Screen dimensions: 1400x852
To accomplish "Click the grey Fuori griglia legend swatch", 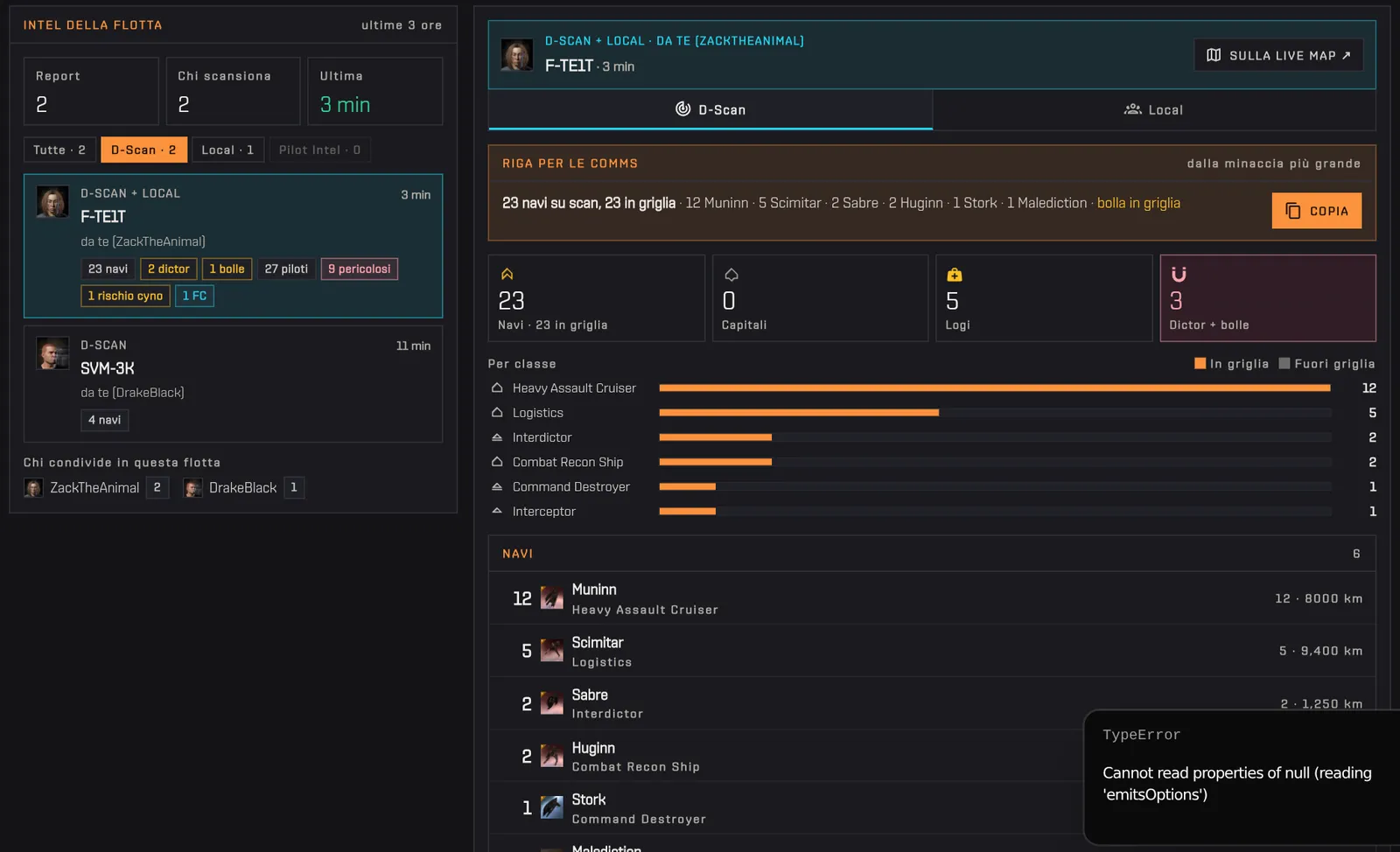I will 1284,363.
